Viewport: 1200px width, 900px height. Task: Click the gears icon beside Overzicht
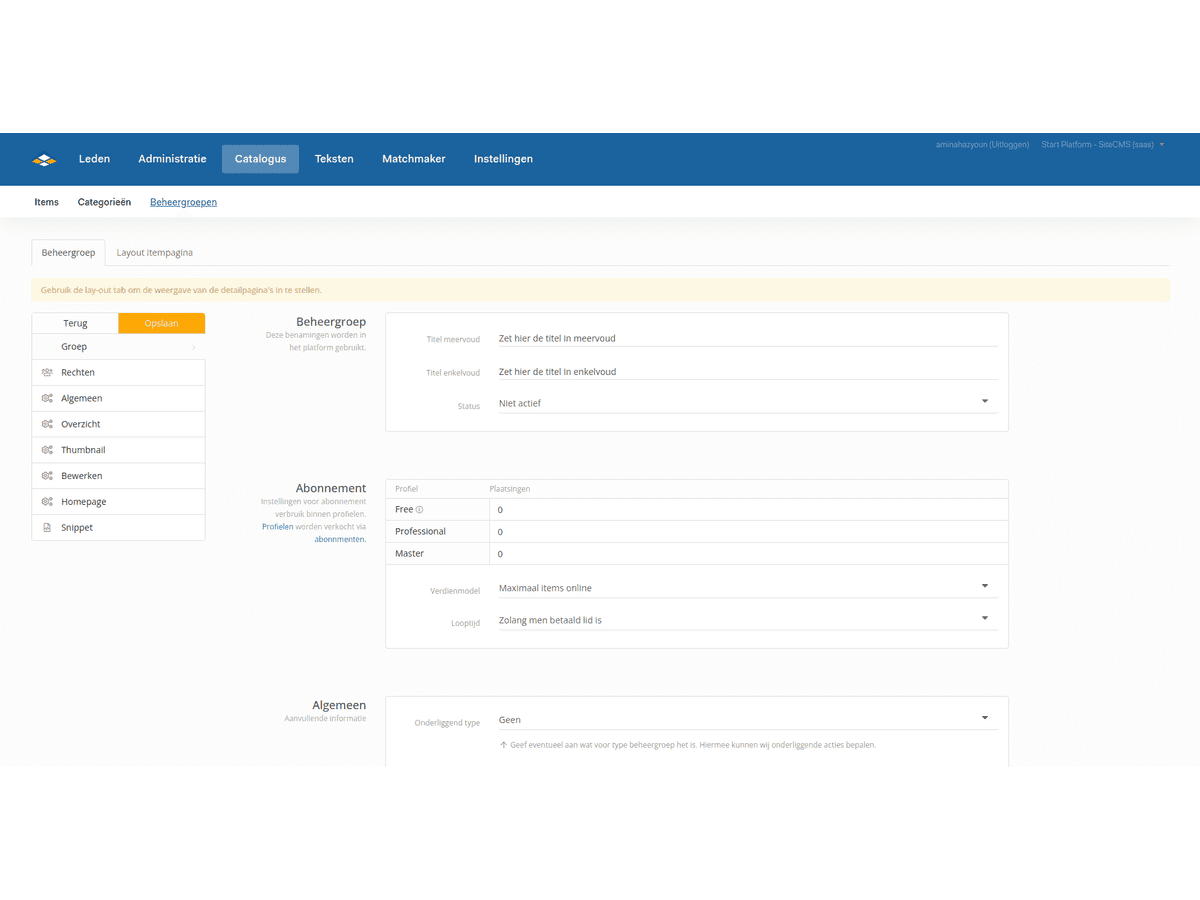tap(47, 424)
